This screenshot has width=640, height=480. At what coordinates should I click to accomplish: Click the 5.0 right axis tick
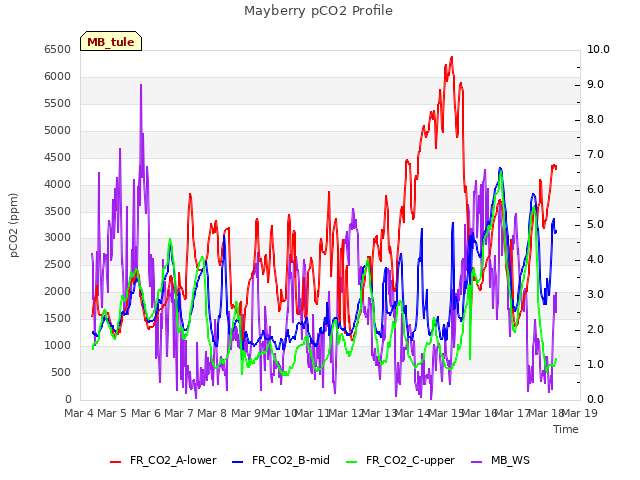click(596, 224)
